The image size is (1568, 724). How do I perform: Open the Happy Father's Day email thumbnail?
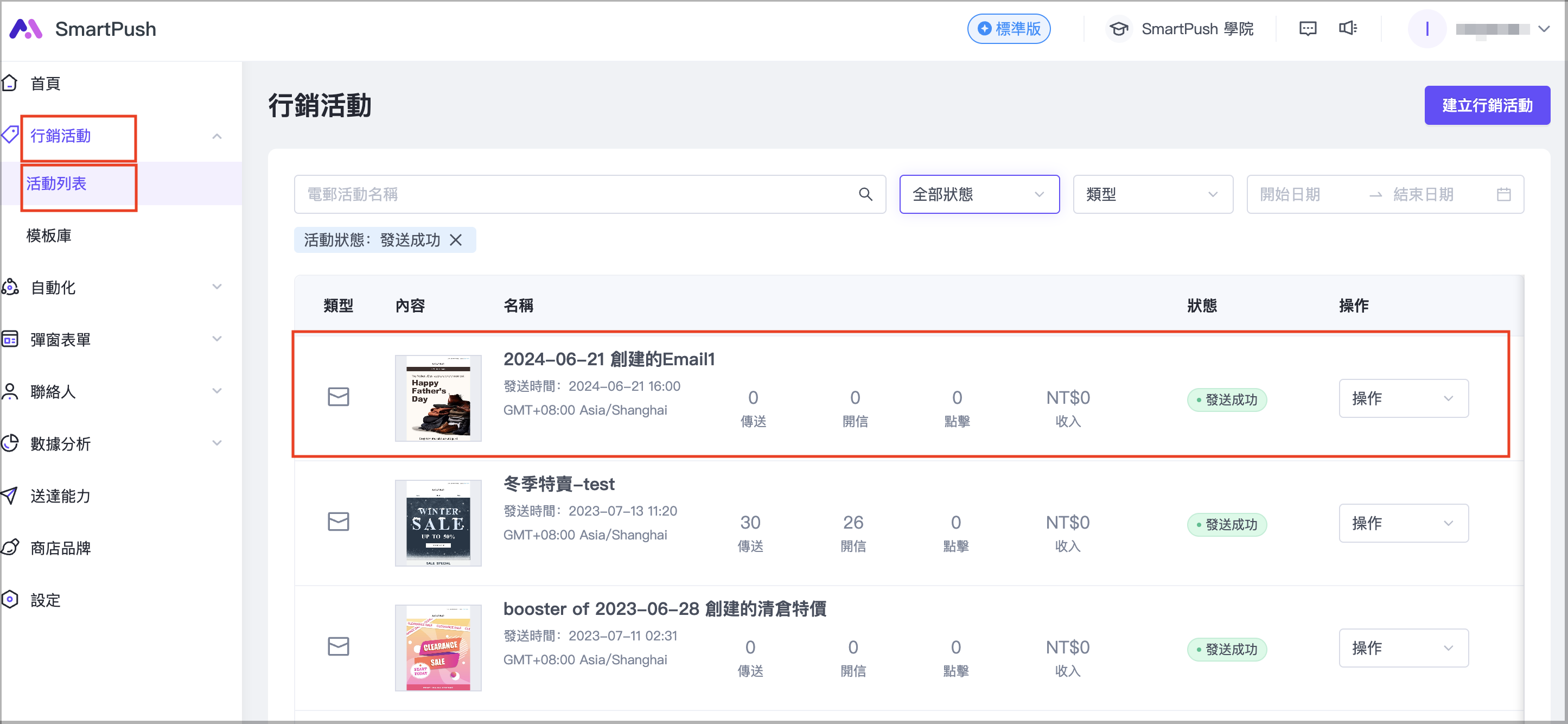click(x=438, y=398)
